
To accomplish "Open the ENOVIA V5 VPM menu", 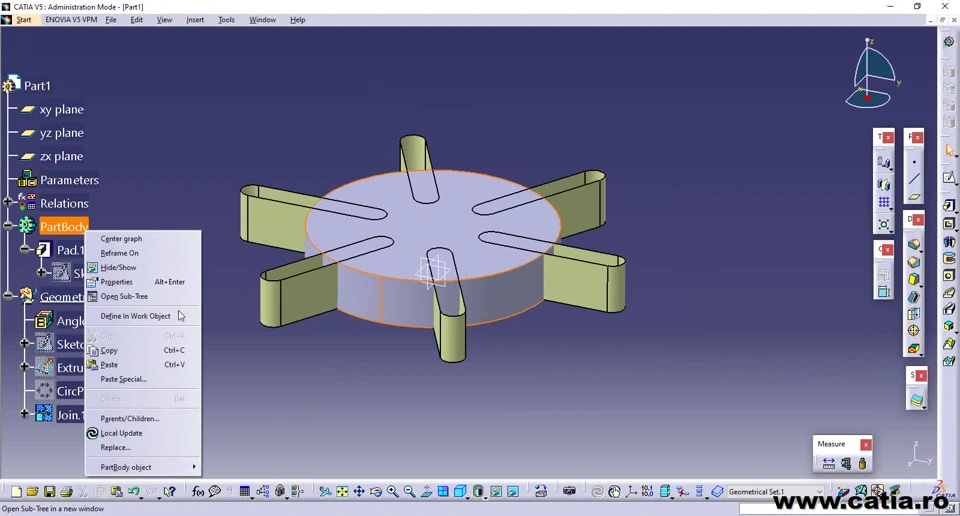I will 71,20.
